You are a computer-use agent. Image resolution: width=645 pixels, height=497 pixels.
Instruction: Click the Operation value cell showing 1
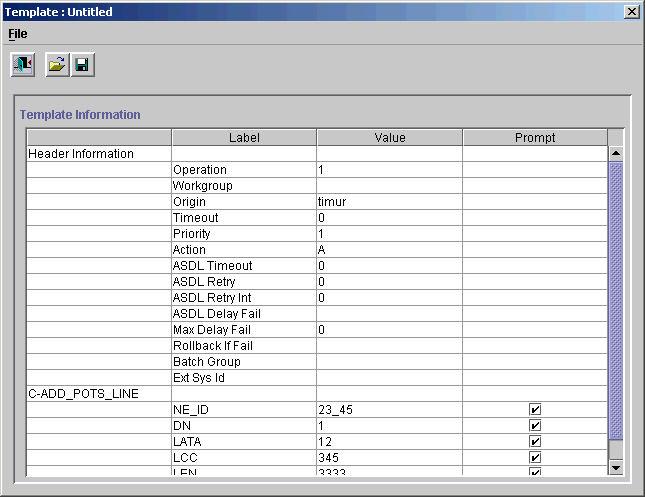coord(390,170)
